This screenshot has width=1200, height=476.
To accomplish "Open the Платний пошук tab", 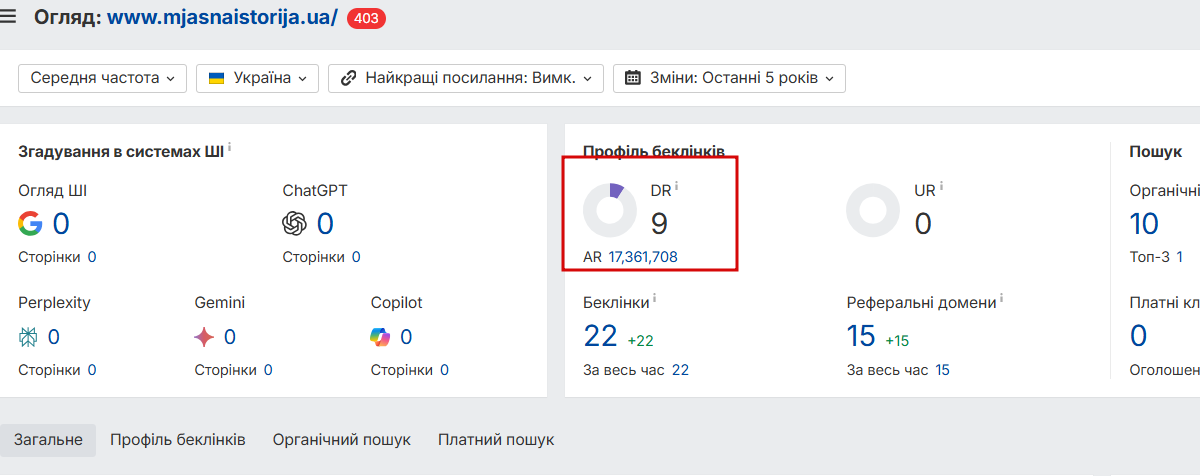I will 496,440.
